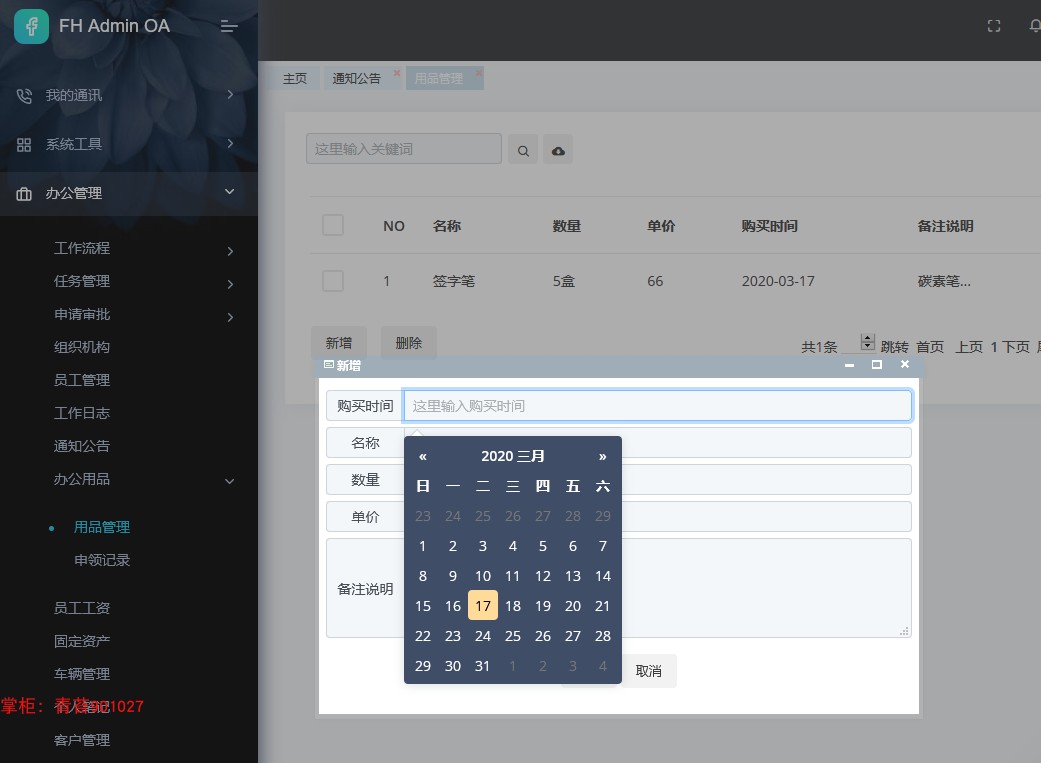Expand the 我的通讯 menu
The height and width of the screenshot is (763, 1041).
tap(230, 94)
